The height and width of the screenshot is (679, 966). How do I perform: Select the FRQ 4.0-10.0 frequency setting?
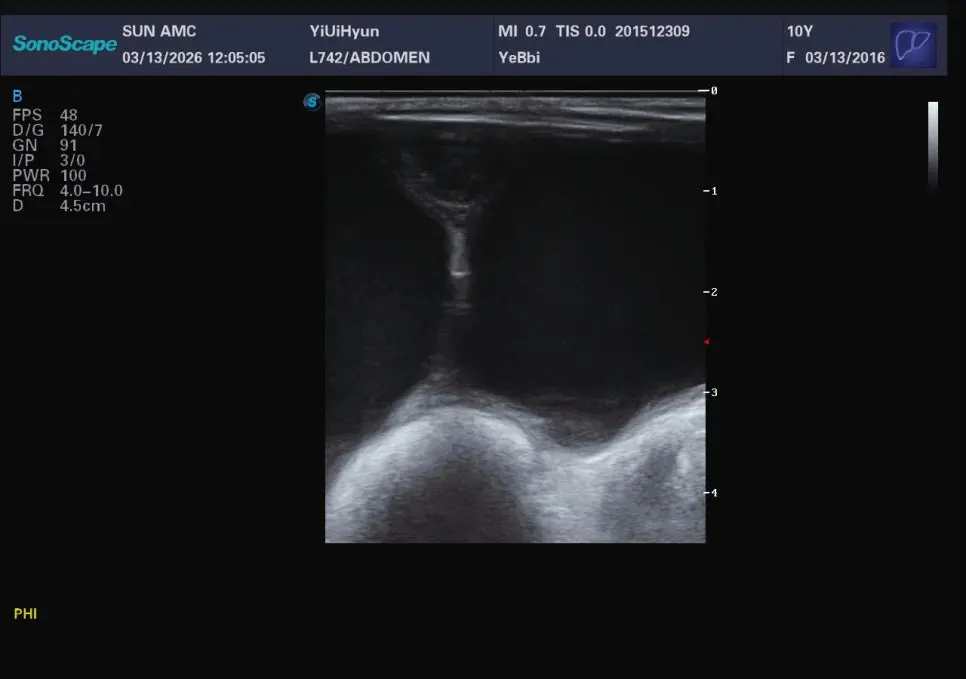(67, 191)
